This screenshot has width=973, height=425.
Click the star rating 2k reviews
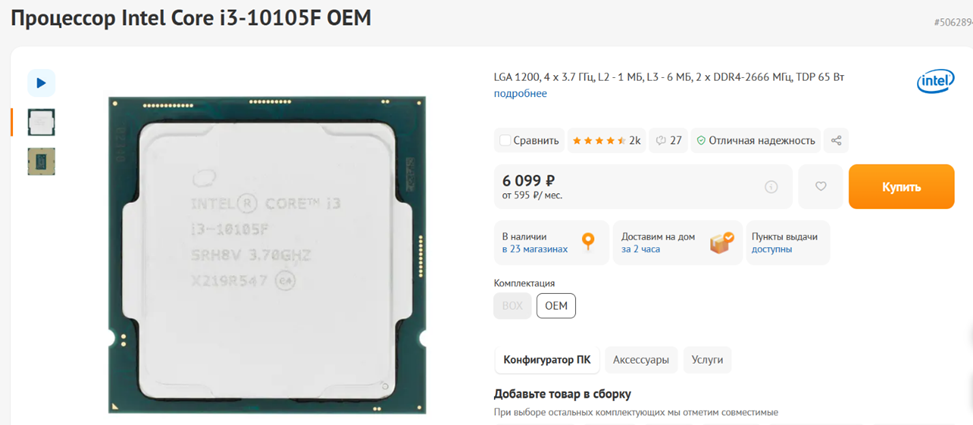tap(606, 140)
